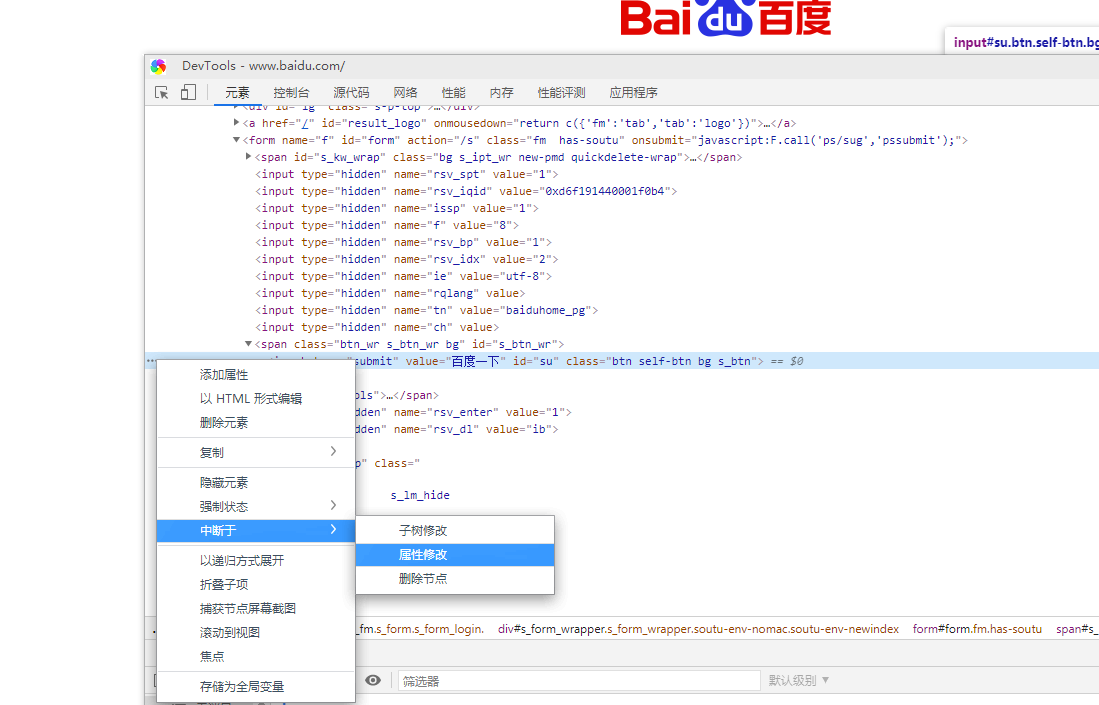Choose 添加属性 in the context menu

256,375
